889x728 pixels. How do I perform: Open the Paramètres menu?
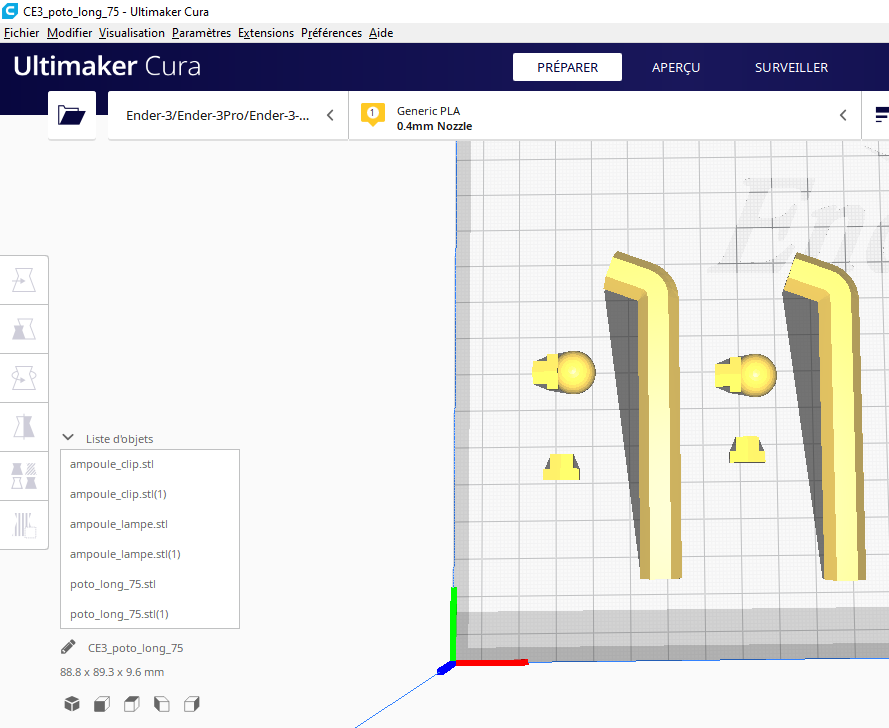coord(201,33)
